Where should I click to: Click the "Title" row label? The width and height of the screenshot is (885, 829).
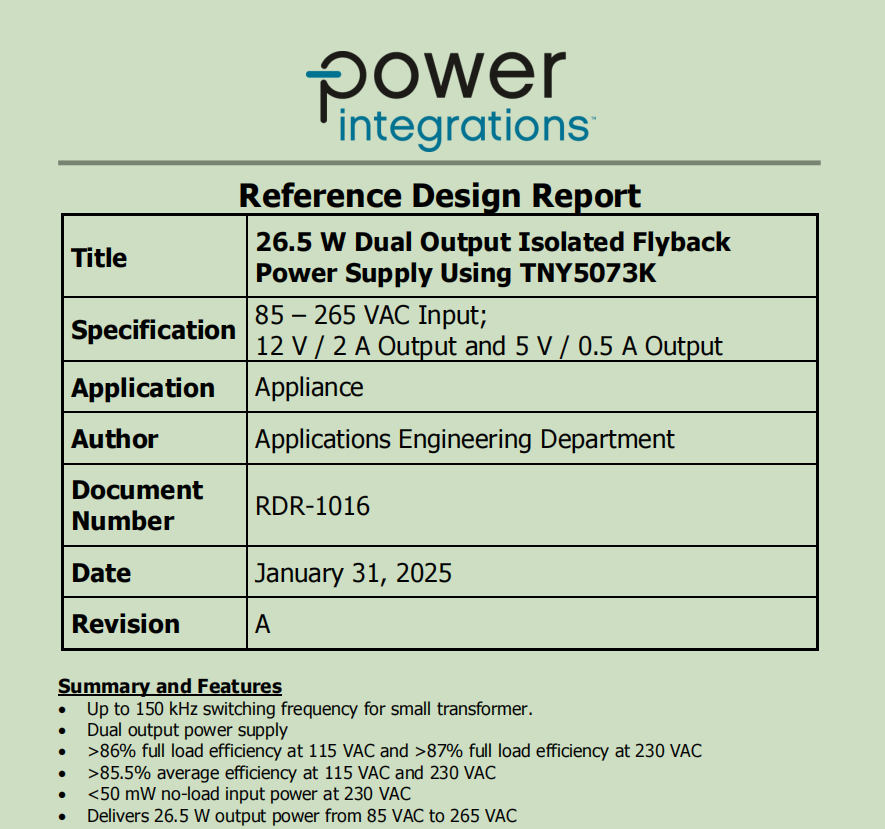click(x=99, y=258)
